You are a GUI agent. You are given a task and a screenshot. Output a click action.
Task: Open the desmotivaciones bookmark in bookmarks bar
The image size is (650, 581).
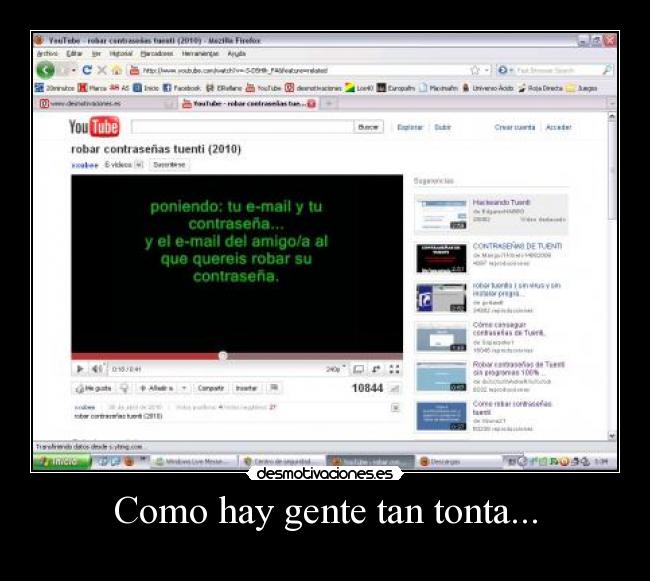[313, 88]
